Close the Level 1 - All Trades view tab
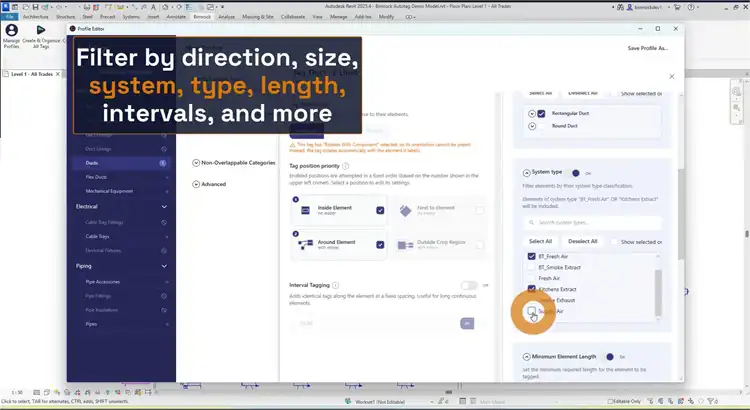Viewport: 750px width, 410px height. pyautogui.click(x=58, y=74)
